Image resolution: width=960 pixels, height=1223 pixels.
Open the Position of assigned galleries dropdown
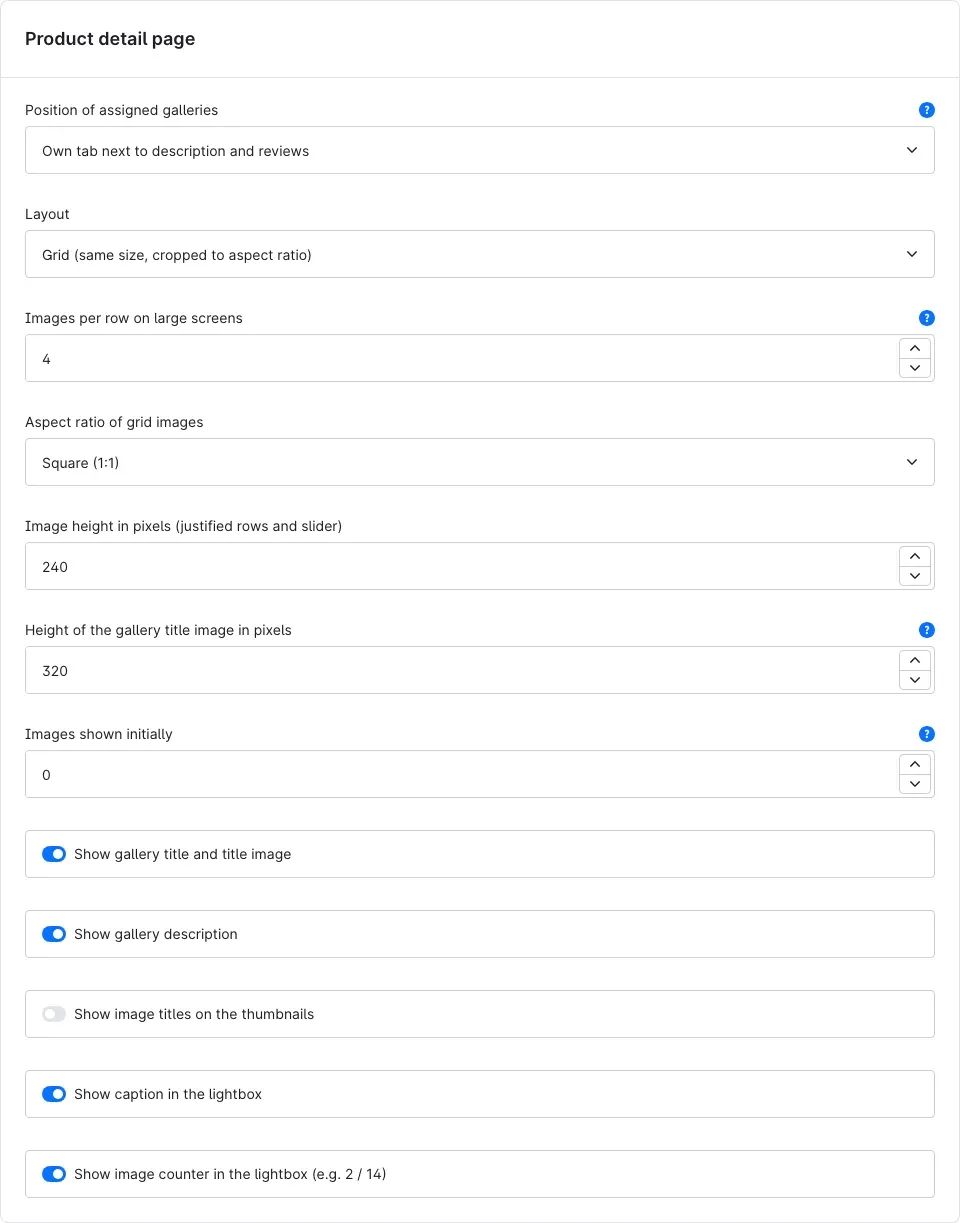pyautogui.click(x=480, y=150)
